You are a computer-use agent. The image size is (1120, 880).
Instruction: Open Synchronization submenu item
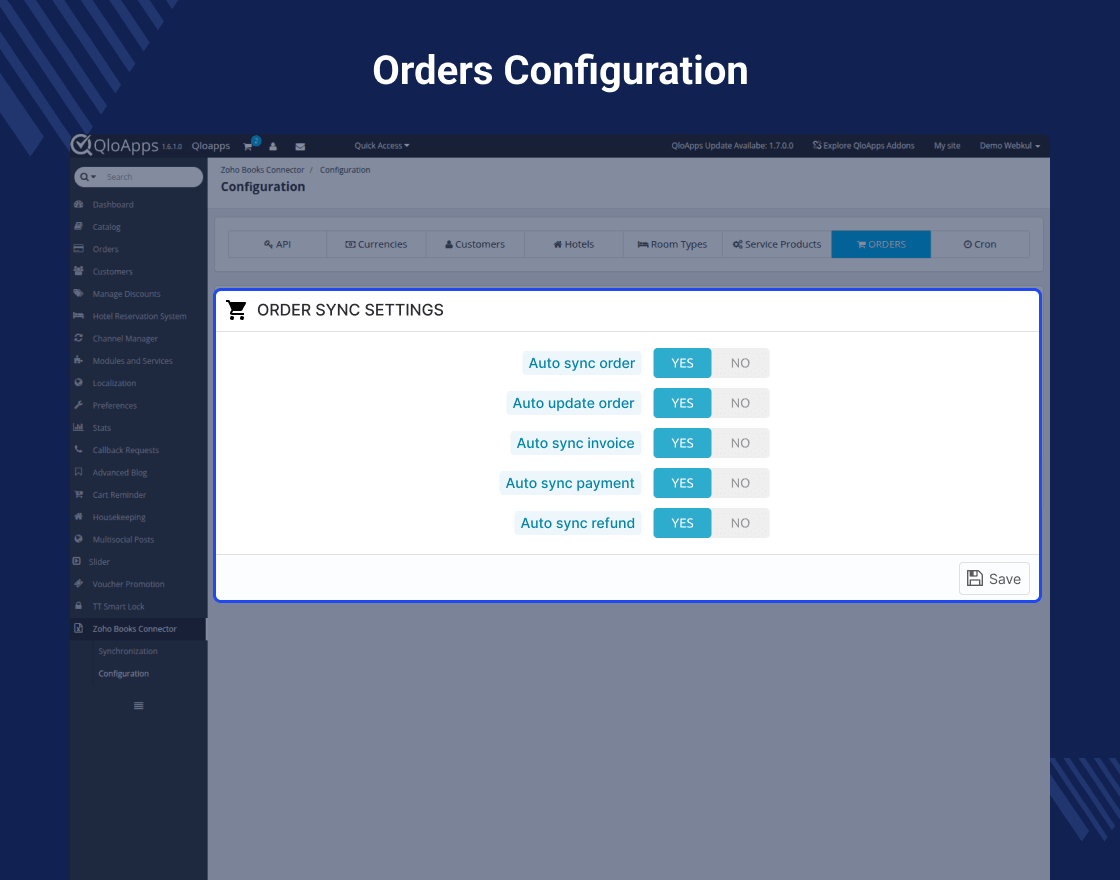tap(128, 651)
